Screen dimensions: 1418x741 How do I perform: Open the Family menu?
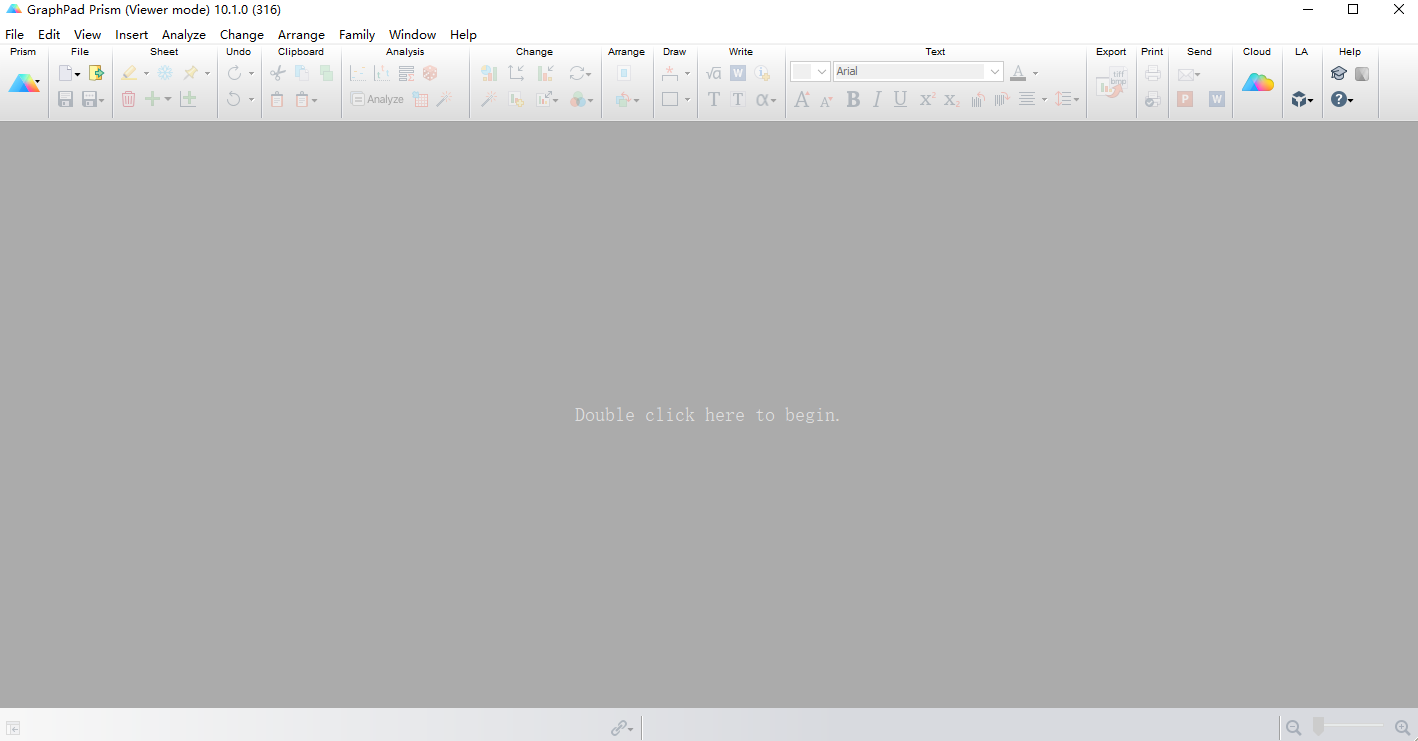point(357,34)
